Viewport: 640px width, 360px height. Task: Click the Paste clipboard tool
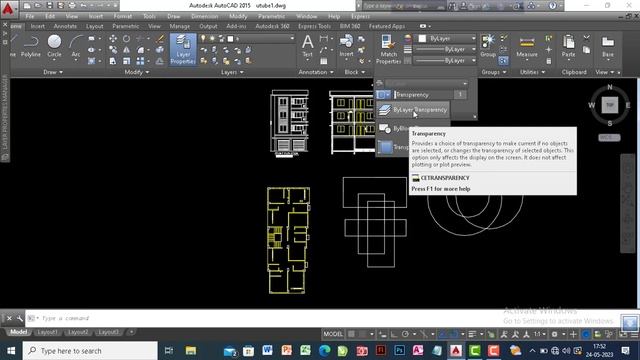pos(568,46)
